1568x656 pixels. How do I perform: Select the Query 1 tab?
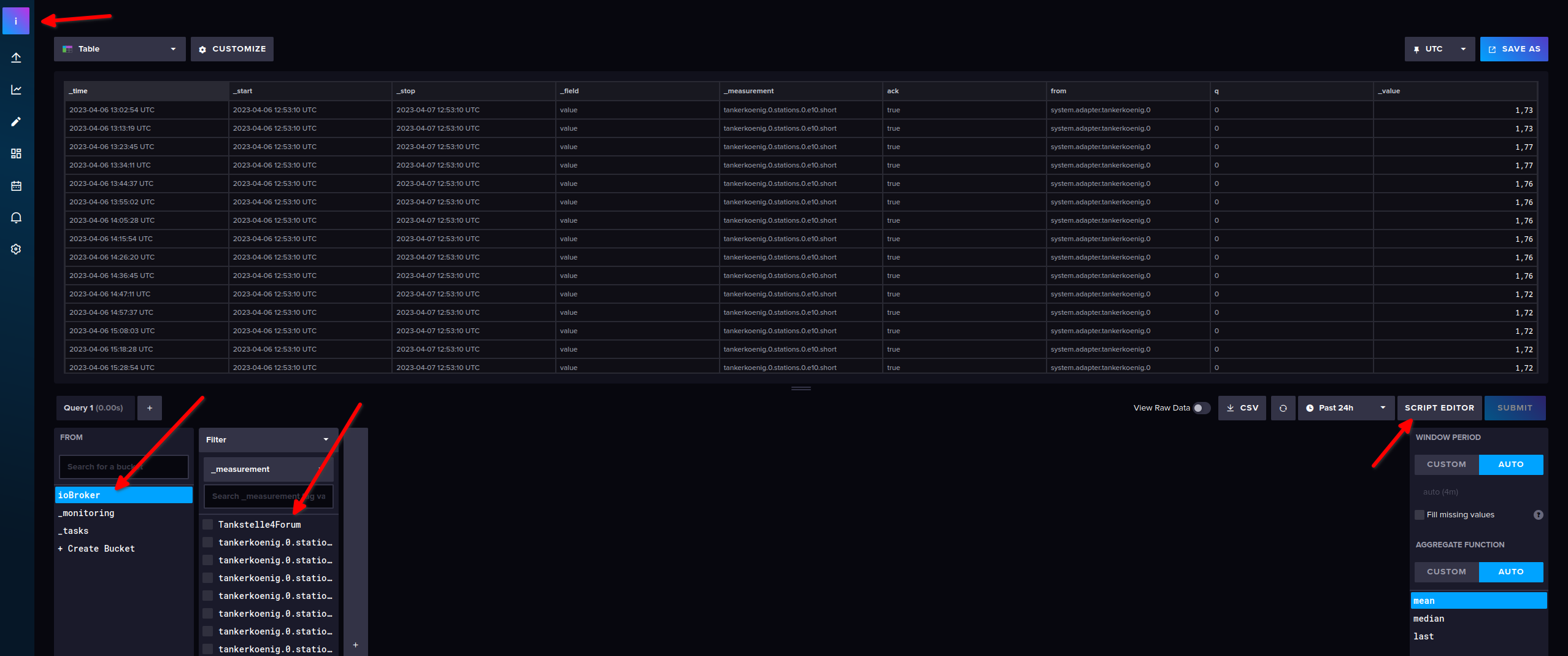[x=94, y=408]
